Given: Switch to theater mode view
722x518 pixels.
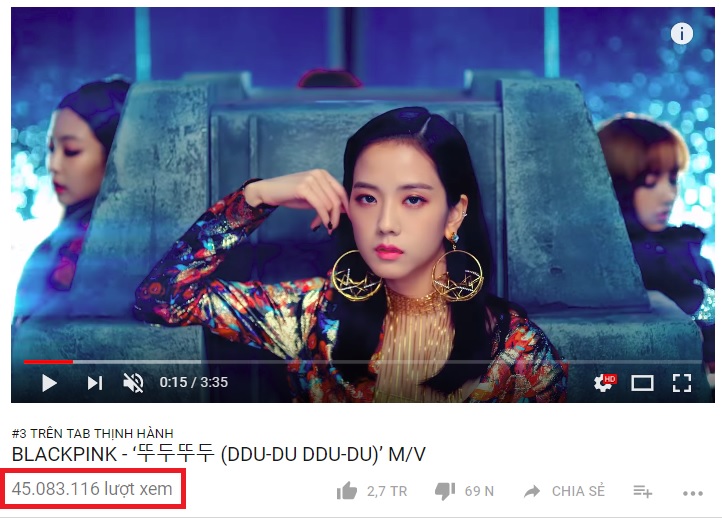Looking at the screenshot, I should [642, 383].
